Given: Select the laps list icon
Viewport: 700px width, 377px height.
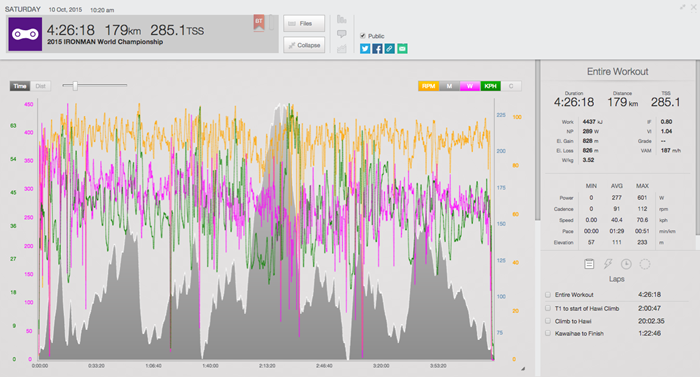Looking at the screenshot, I should [x=589, y=264].
